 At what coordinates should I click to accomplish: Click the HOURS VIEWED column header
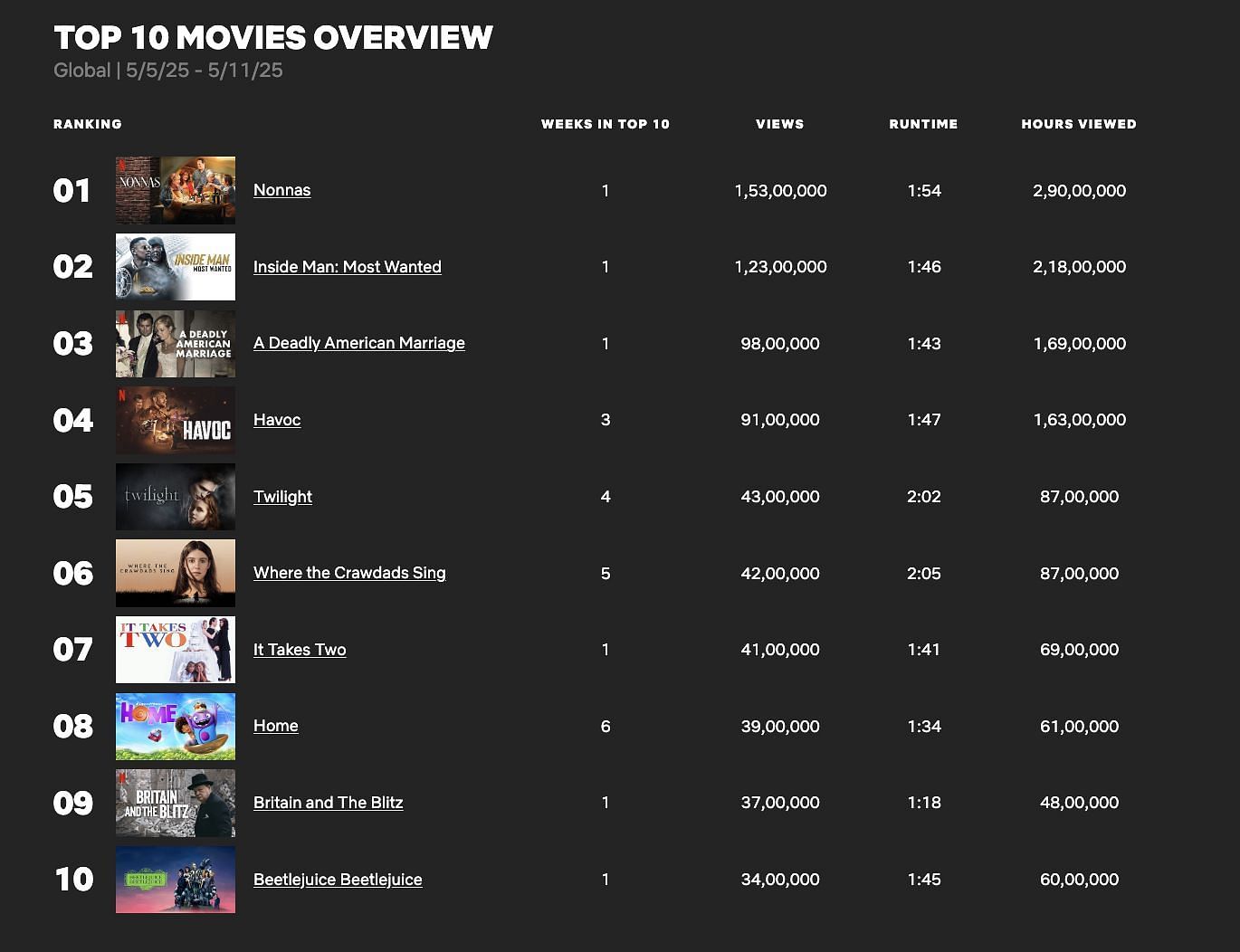pyautogui.click(x=1079, y=124)
